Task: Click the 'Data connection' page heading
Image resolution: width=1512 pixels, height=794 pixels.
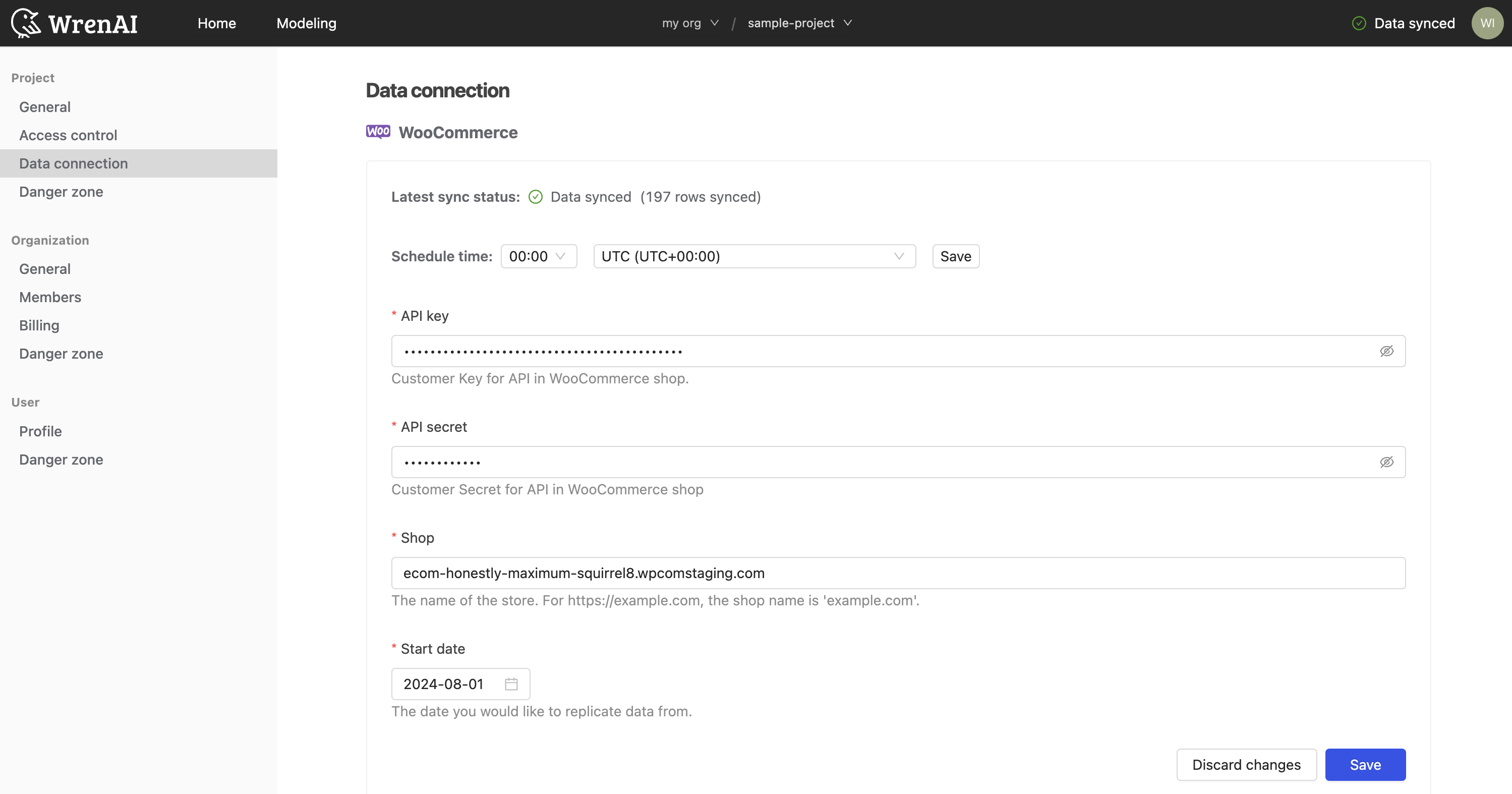Action: point(438,90)
